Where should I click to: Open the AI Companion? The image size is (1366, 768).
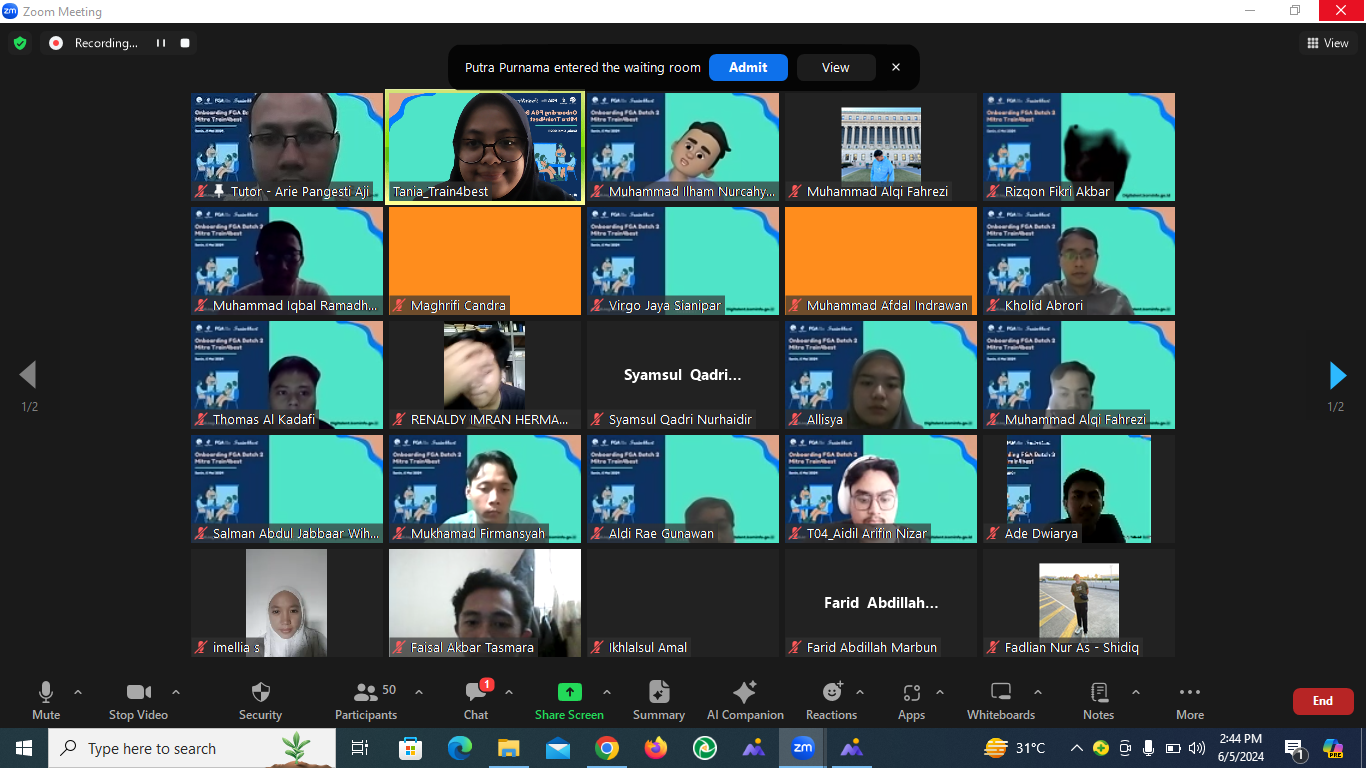coord(745,692)
